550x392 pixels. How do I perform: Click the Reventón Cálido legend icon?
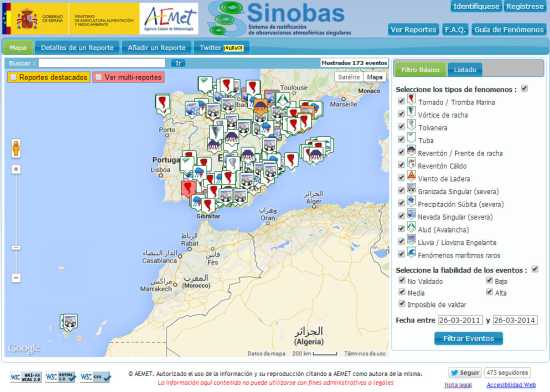(411, 163)
